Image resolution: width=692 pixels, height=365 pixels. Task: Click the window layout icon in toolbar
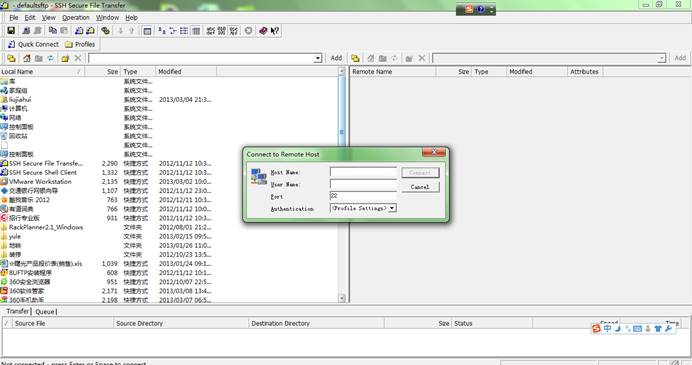tap(147, 30)
